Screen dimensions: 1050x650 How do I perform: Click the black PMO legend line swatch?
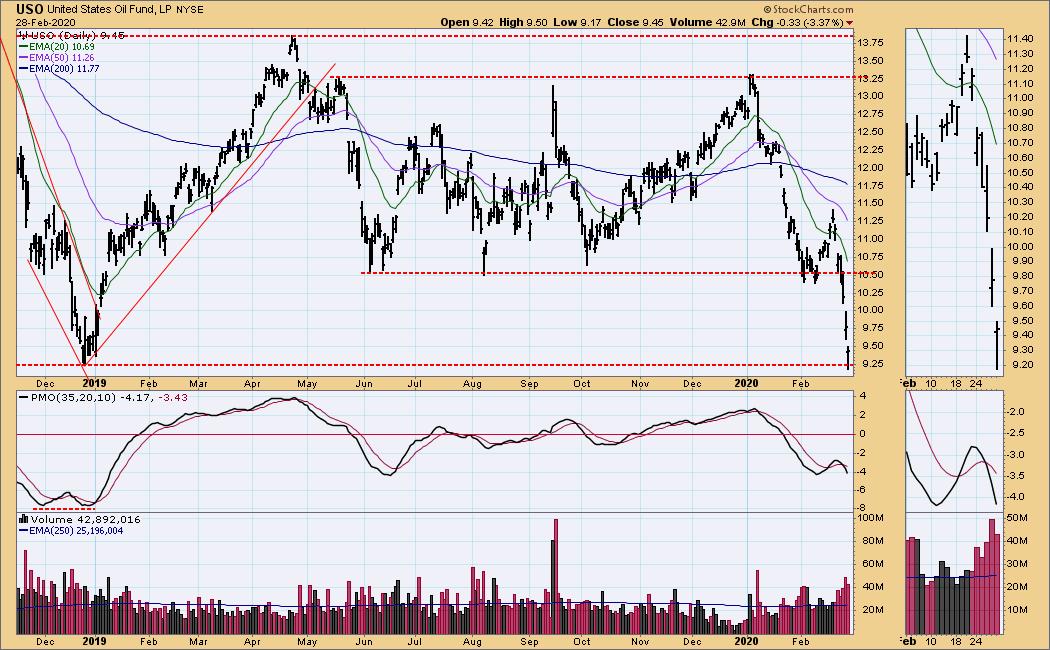23,397
